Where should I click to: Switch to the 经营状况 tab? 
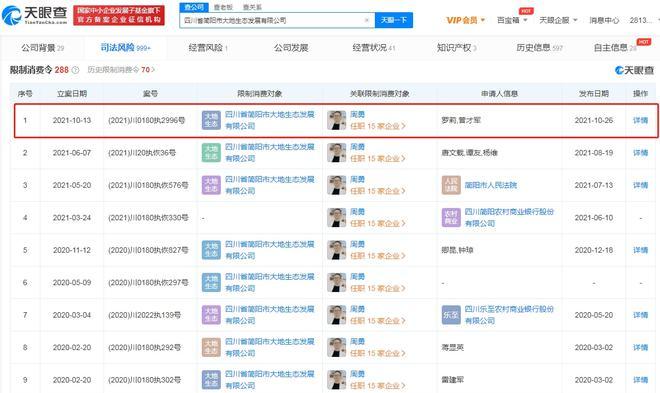373,48
